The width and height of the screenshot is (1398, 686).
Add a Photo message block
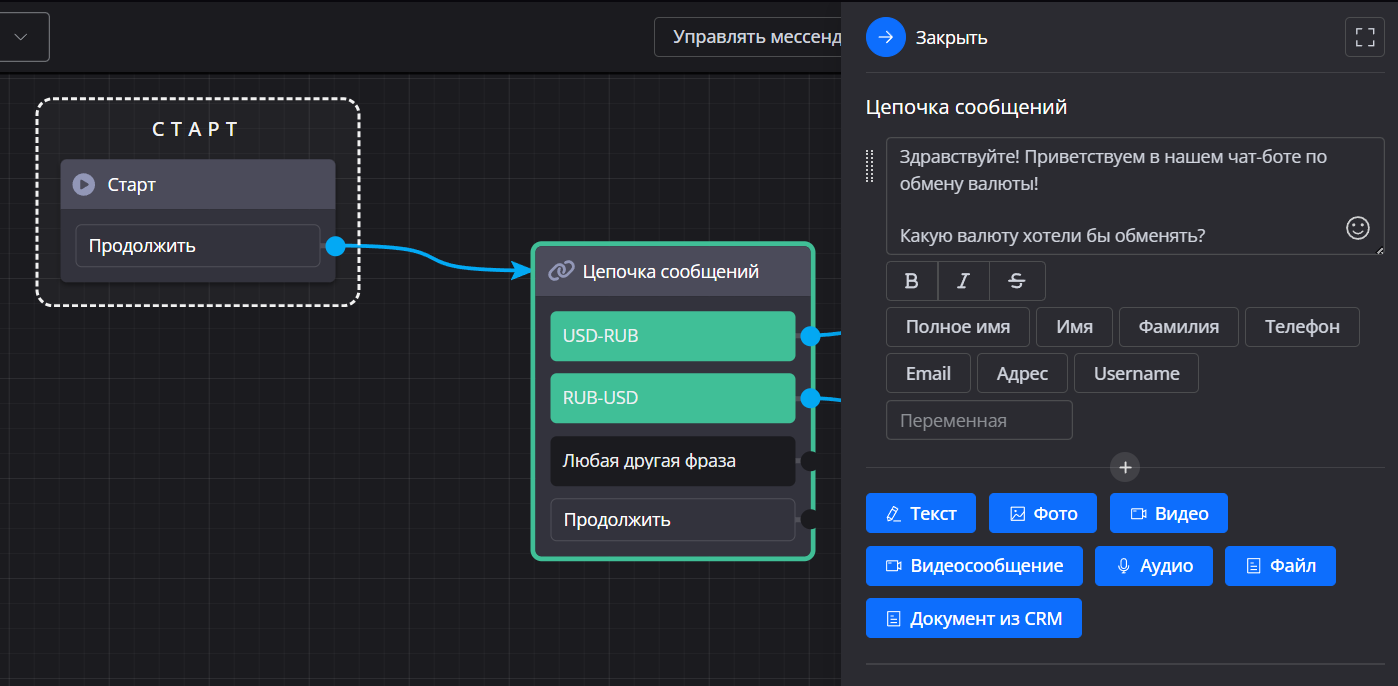point(1043,513)
